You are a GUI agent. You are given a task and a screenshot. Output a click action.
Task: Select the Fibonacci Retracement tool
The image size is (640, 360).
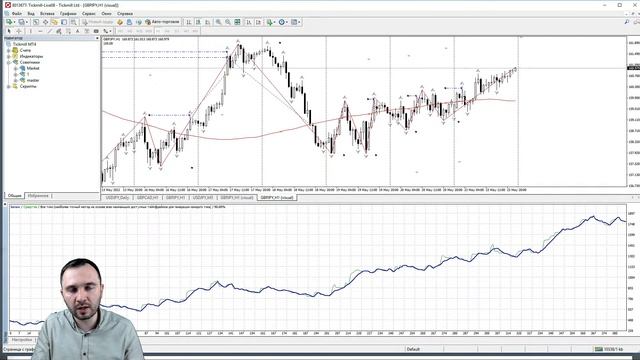click(68, 31)
